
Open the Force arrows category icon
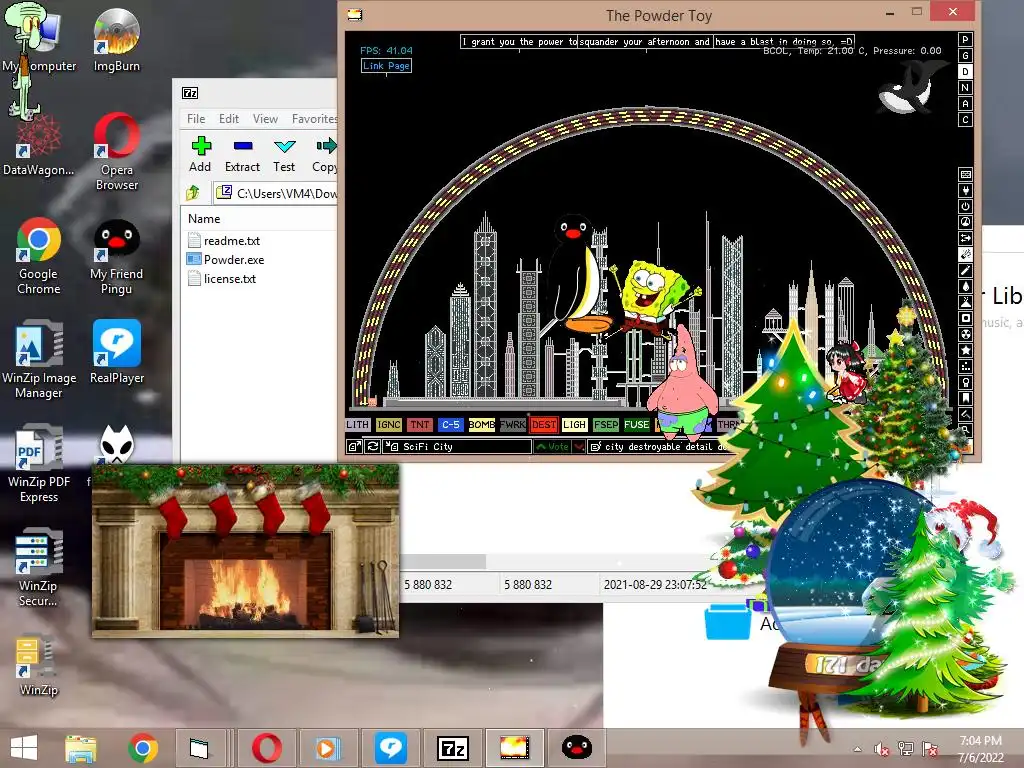[x=965, y=238]
